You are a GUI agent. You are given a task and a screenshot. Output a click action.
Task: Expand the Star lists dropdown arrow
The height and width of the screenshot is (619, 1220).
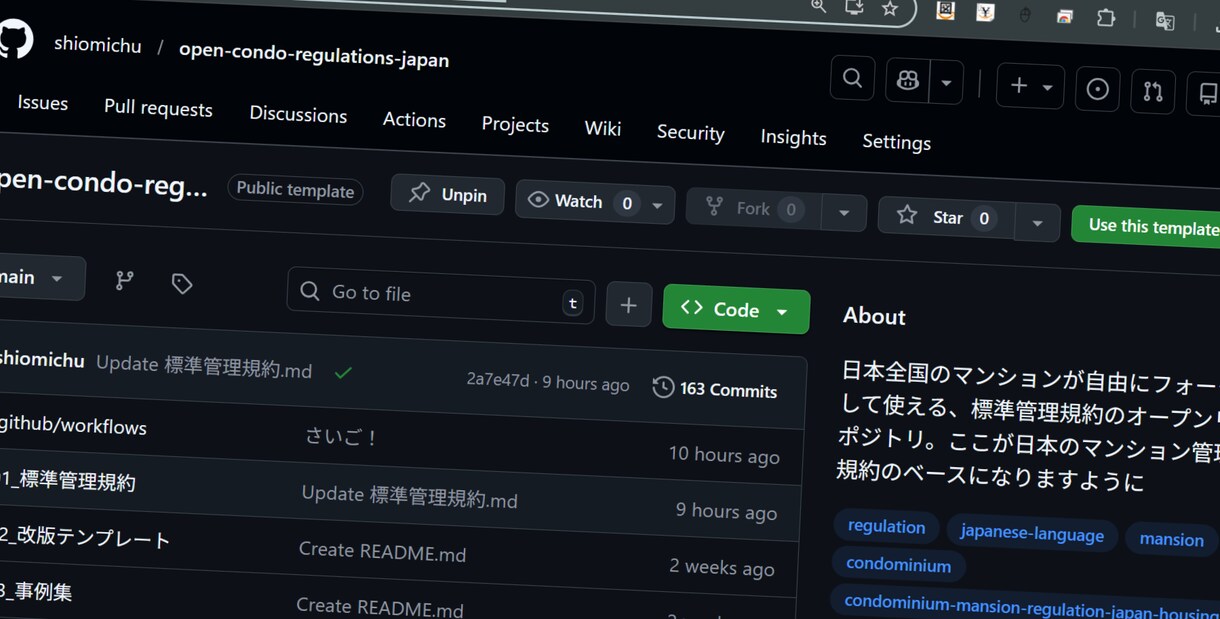tap(1037, 222)
